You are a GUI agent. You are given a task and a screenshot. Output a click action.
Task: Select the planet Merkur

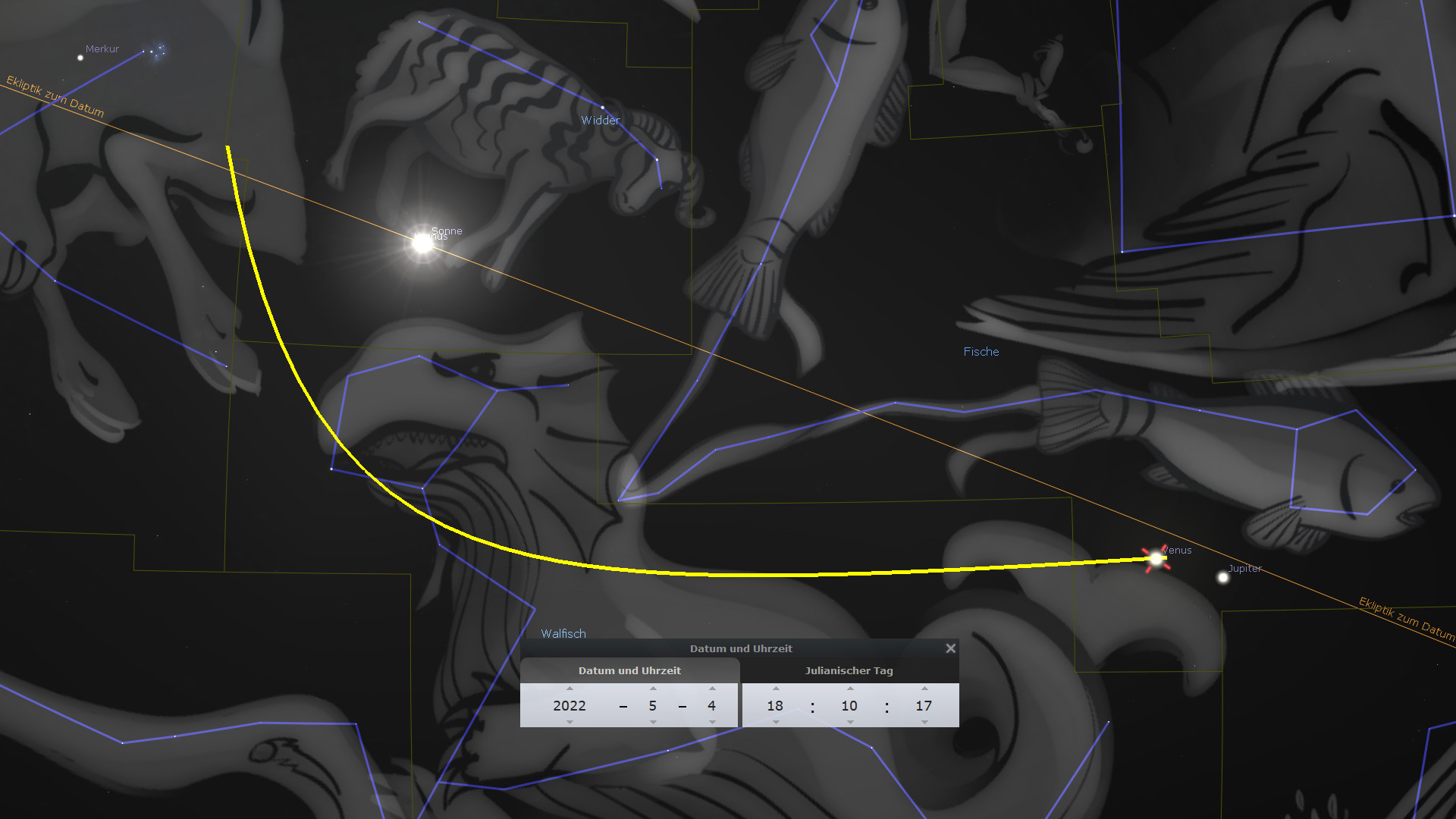[x=80, y=58]
